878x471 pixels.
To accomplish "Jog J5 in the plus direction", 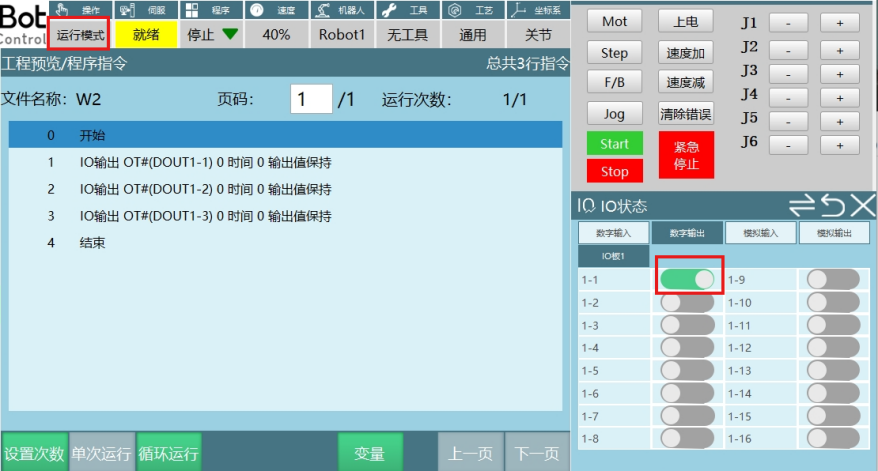I will click(x=839, y=122).
